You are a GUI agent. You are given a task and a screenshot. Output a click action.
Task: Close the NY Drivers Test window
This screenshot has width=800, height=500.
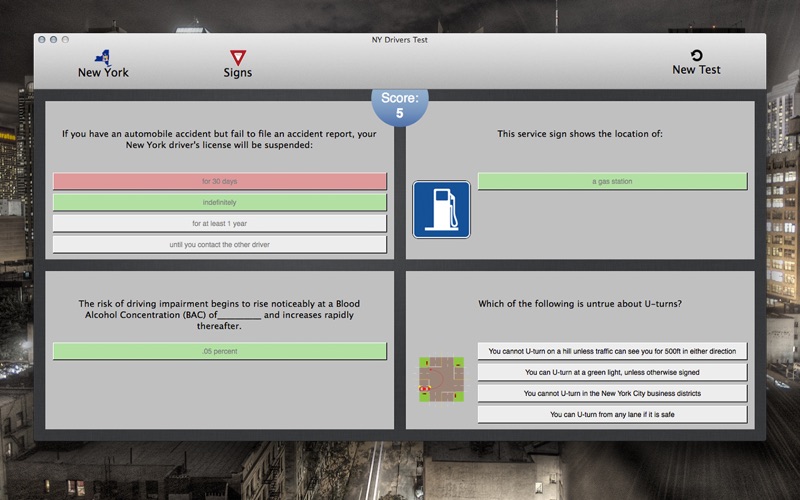tap(42, 39)
